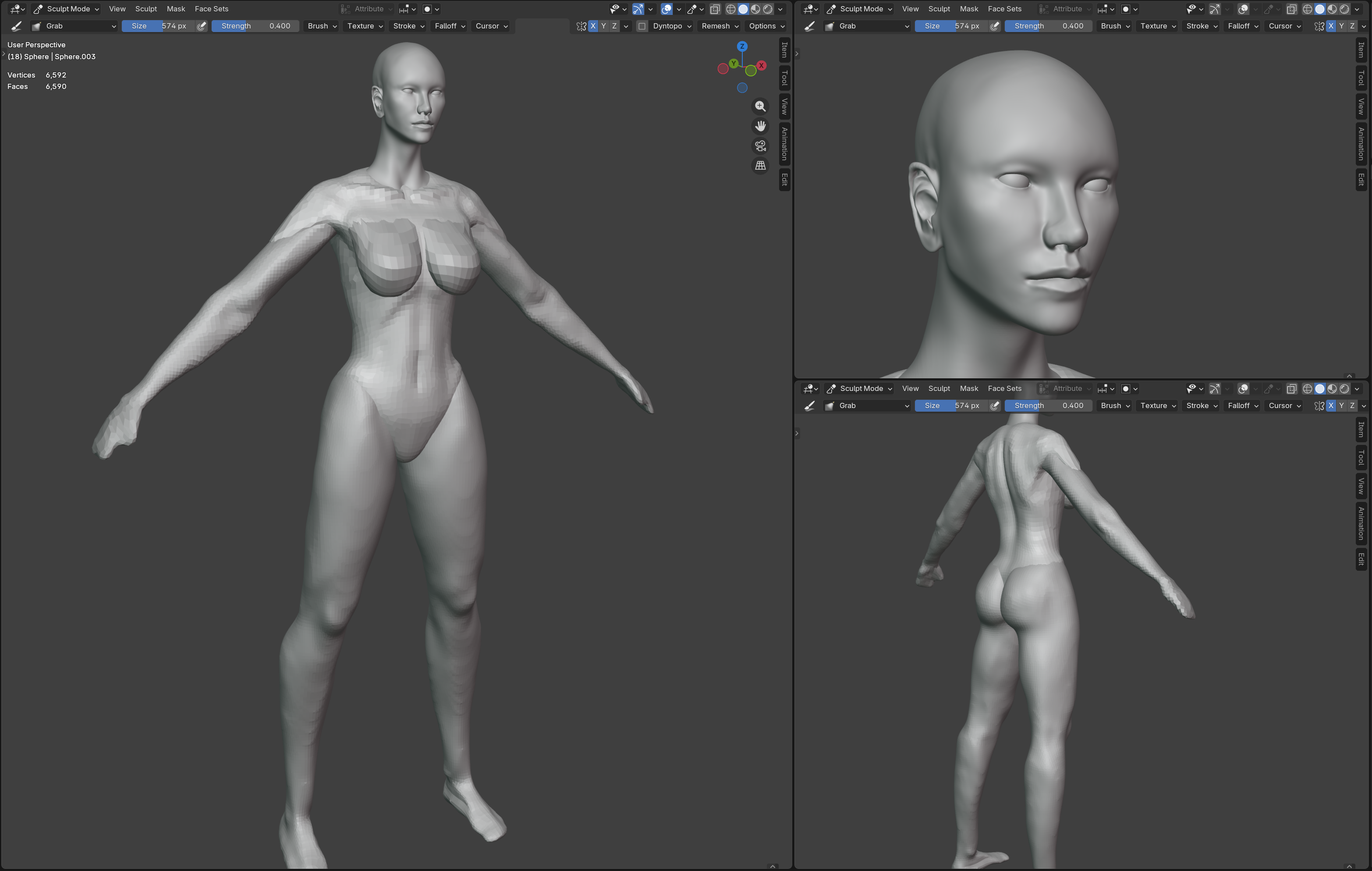Toggle X-ray icon in left viewport header

click(715, 9)
